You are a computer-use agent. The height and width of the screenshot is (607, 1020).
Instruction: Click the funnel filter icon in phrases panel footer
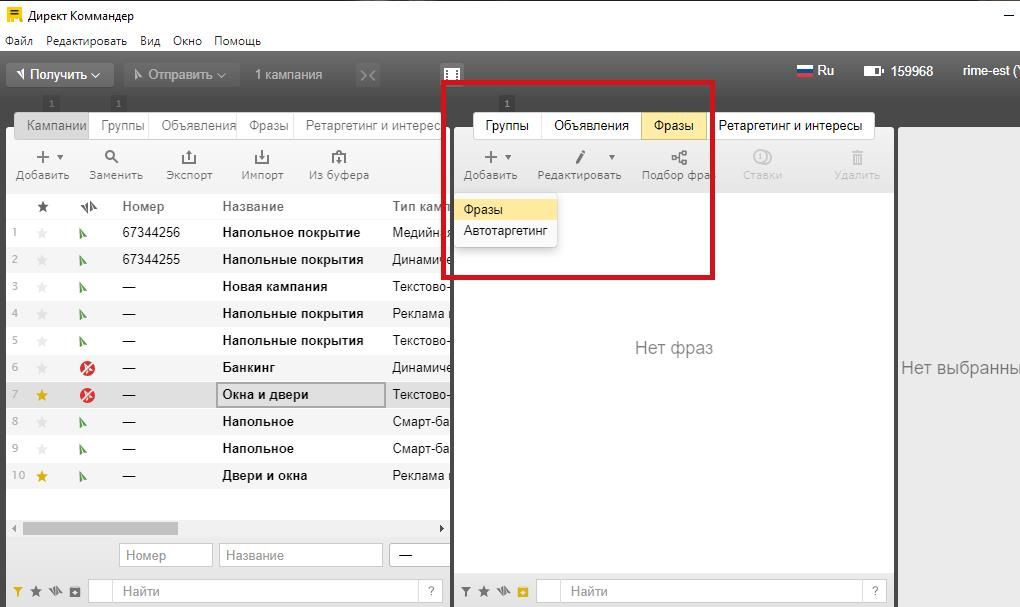[x=466, y=591]
